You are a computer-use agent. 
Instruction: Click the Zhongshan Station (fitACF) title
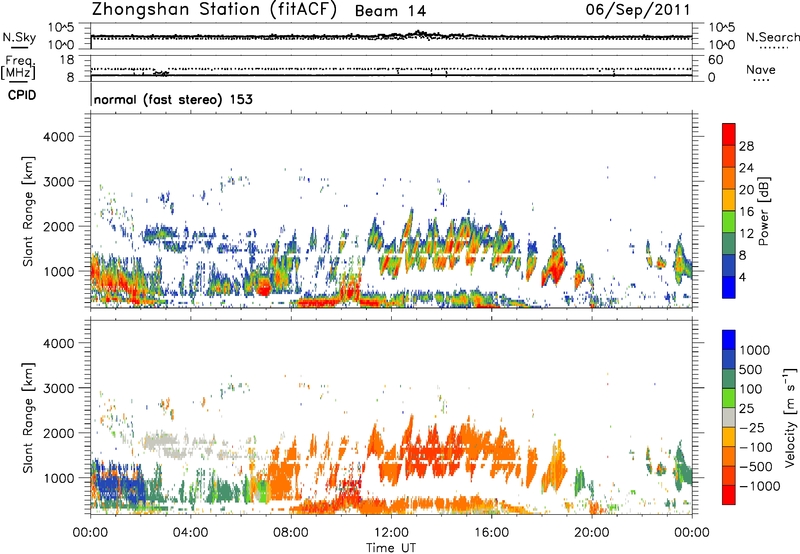tap(214, 10)
